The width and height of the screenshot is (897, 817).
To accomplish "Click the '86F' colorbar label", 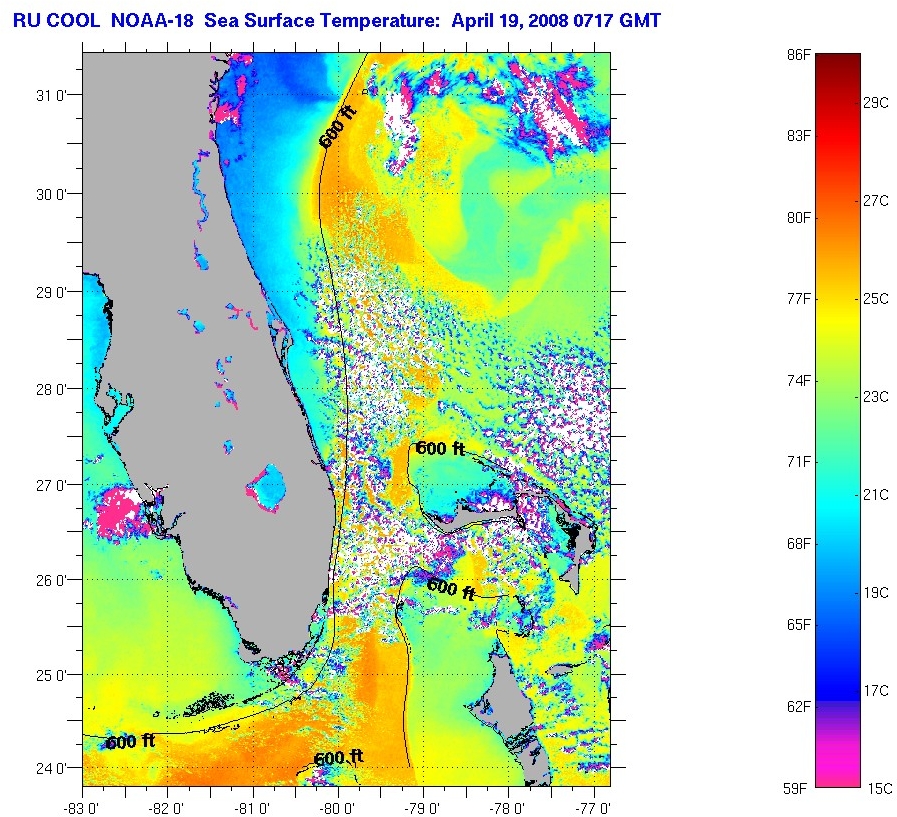I will click(x=799, y=55).
